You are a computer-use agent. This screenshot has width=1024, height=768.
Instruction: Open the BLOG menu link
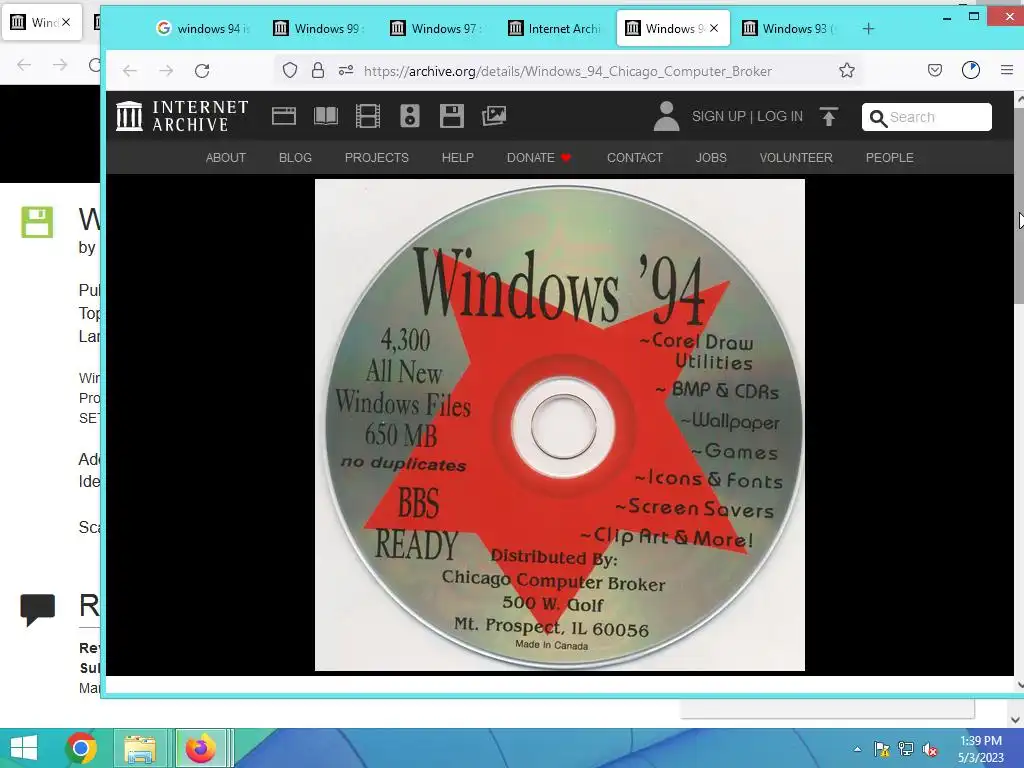pos(295,157)
